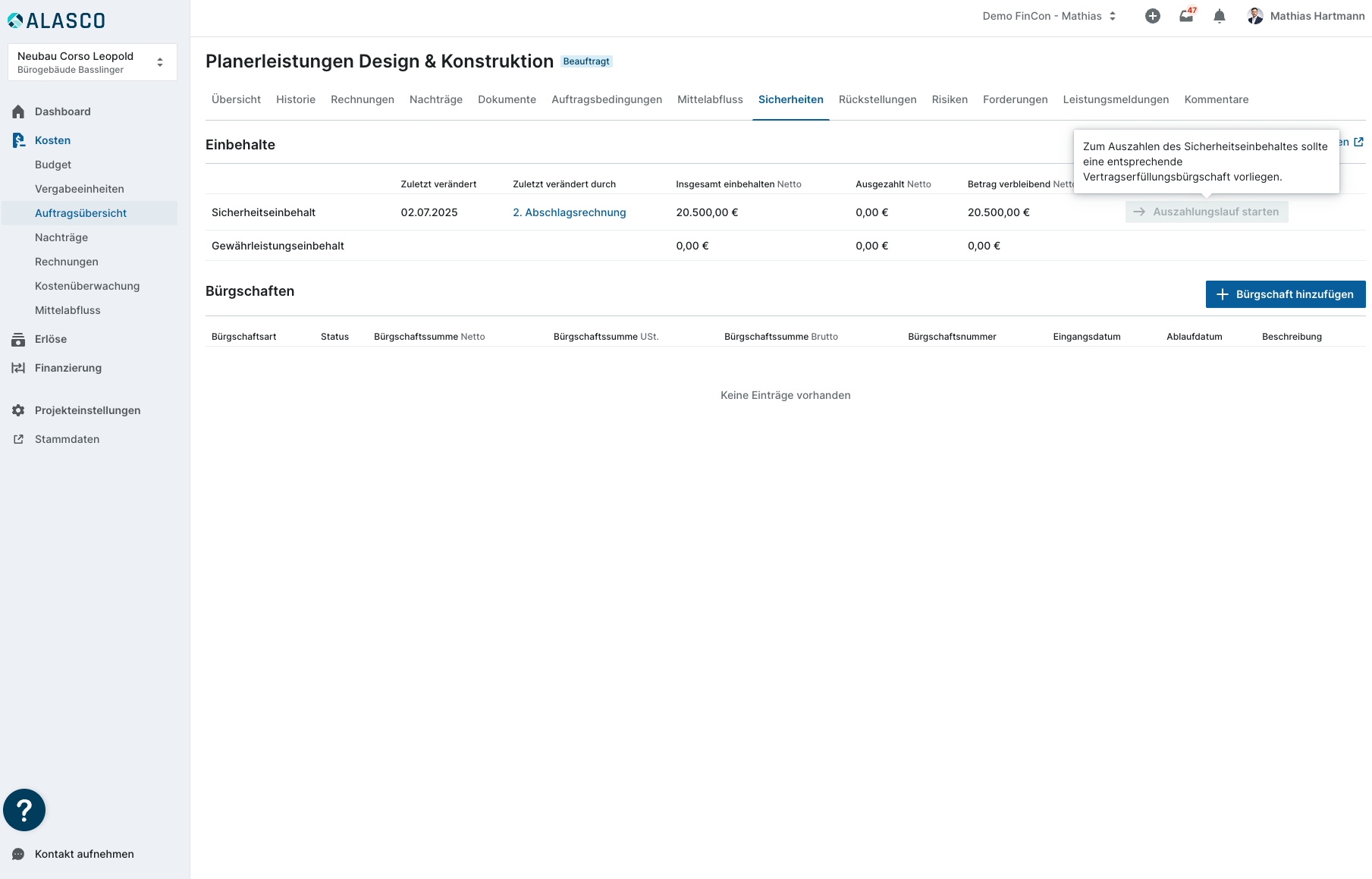Expand the Neubau Corso Leopold project selector
Image resolution: width=1372 pixels, height=879 pixels.
point(92,62)
